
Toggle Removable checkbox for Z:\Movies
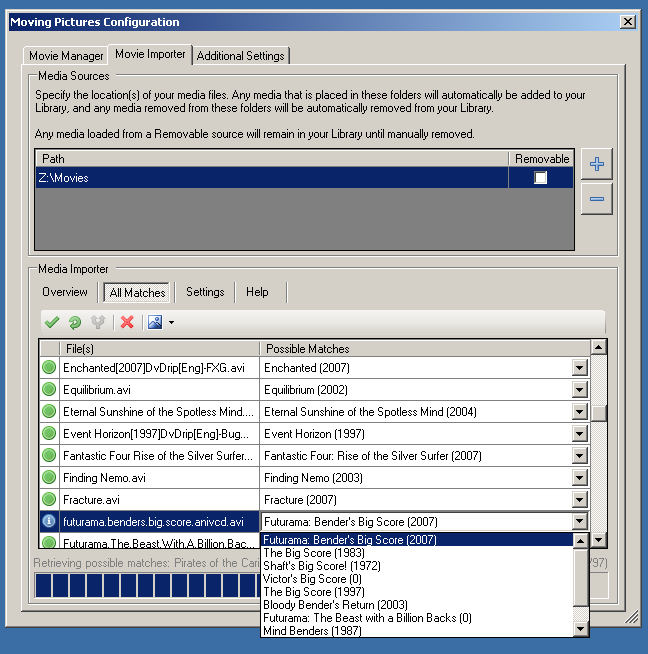click(x=541, y=178)
